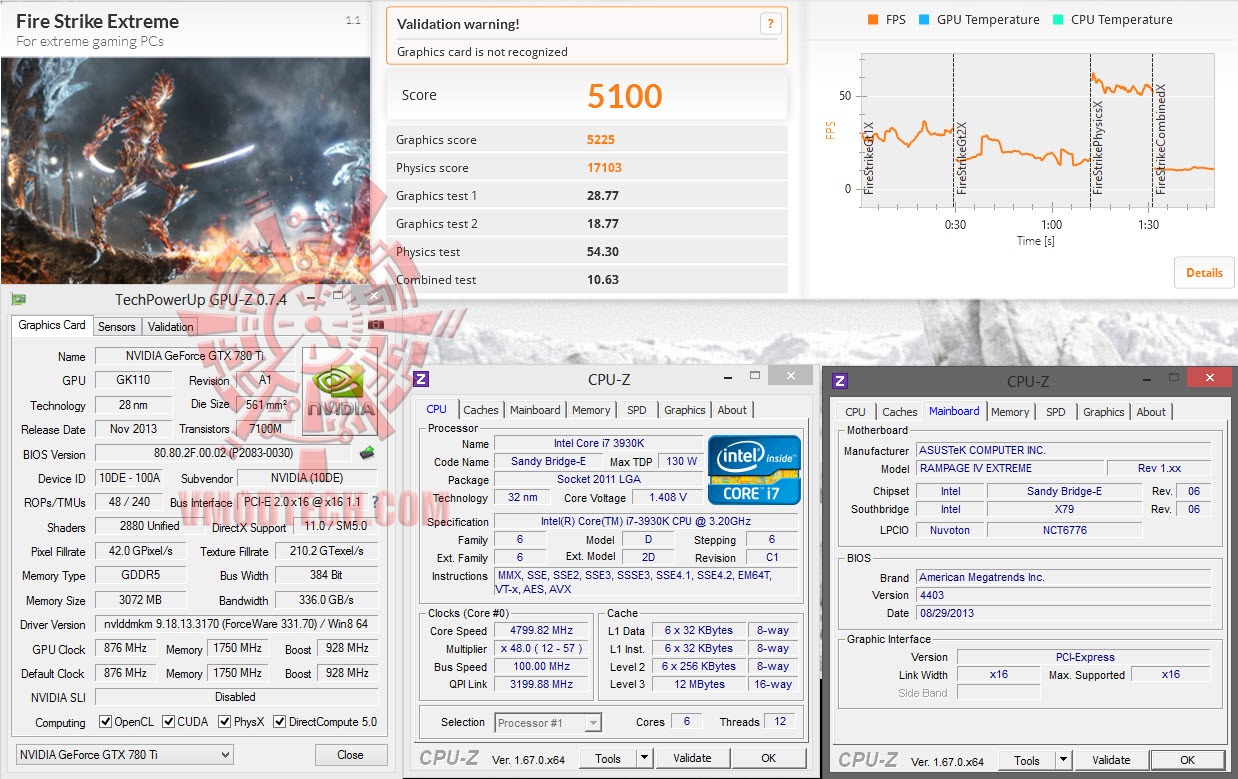Click the BIOS save chip icon
Image resolution: width=1238 pixels, height=779 pixels.
coord(367,453)
